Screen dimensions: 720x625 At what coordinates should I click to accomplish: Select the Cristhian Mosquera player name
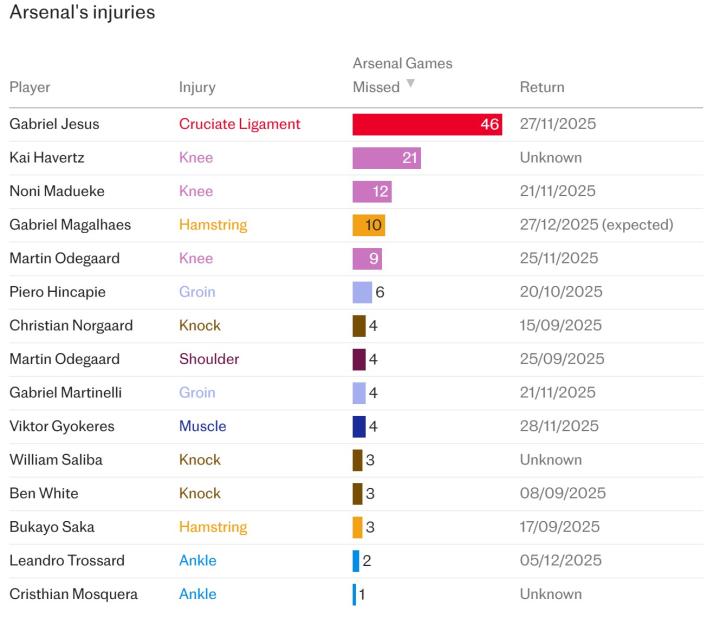click(74, 594)
